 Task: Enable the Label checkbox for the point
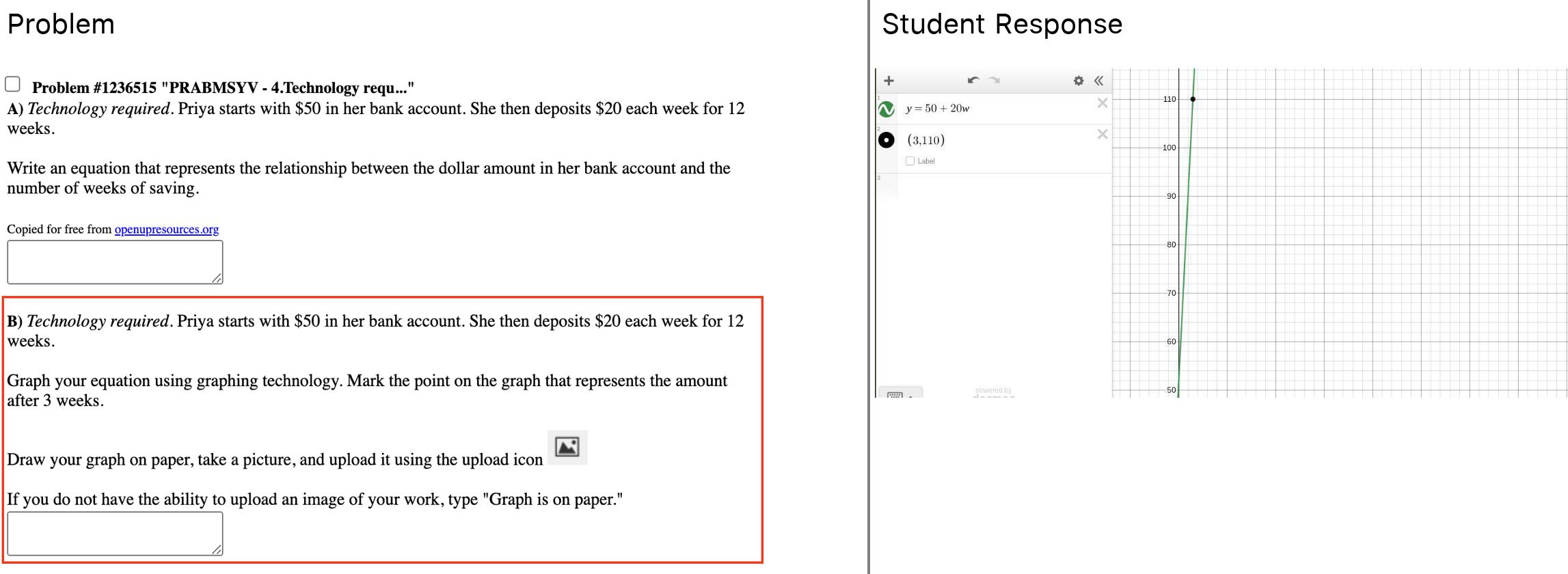(910, 161)
